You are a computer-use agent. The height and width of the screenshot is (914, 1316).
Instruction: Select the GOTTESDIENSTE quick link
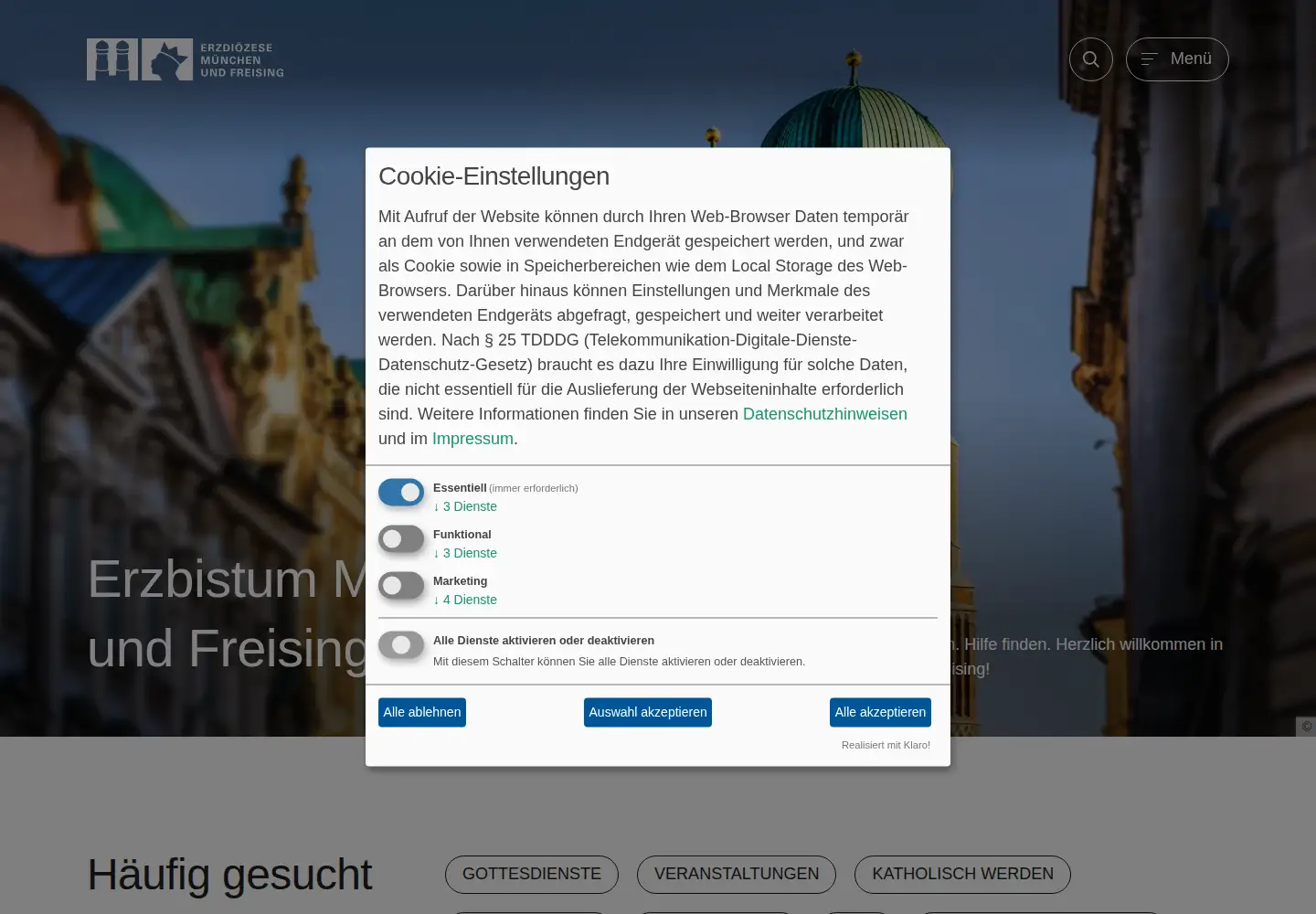click(x=532, y=874)
